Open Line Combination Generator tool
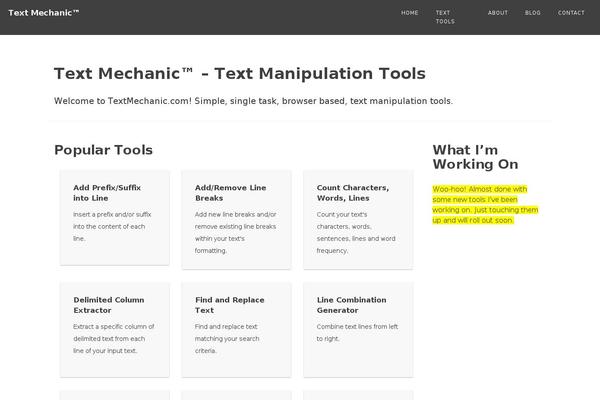The image size is (600, 400). pos(351,305)
